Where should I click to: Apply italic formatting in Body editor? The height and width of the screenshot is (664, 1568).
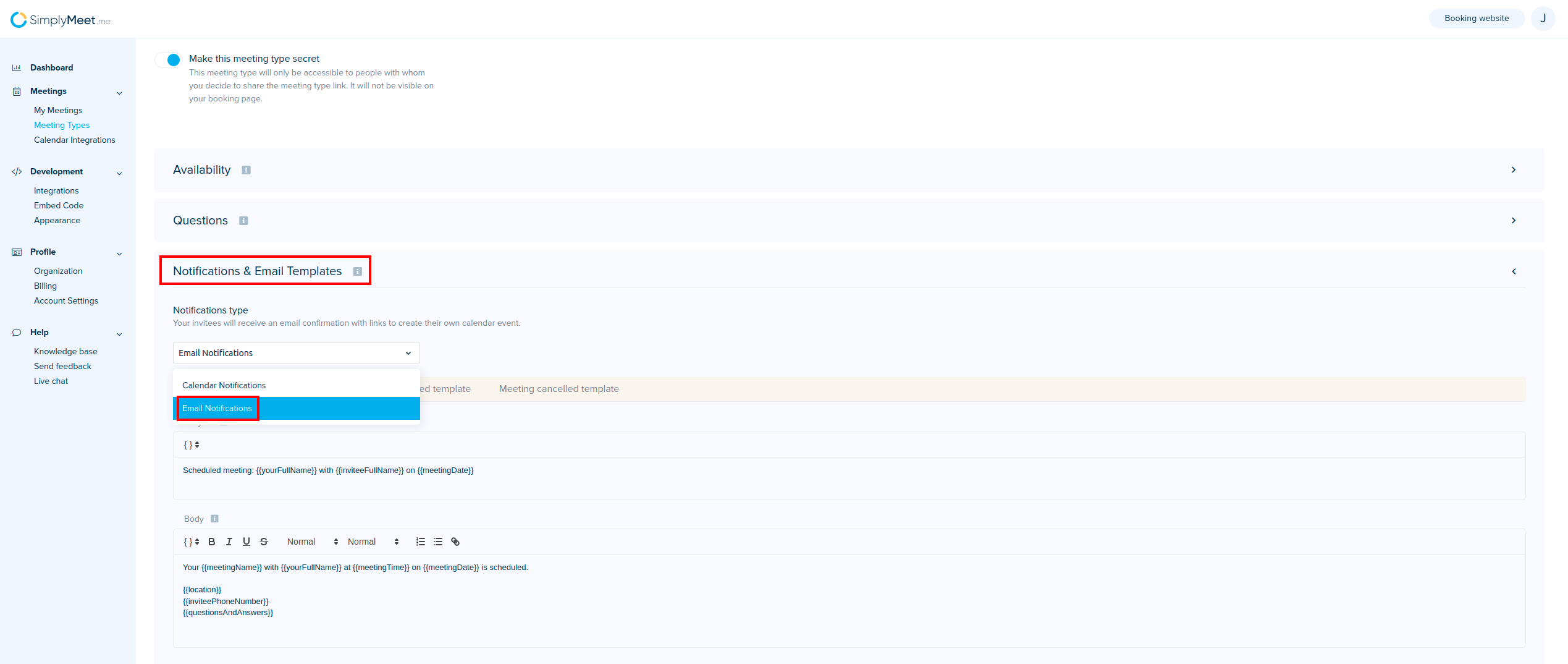click(229, 542)
